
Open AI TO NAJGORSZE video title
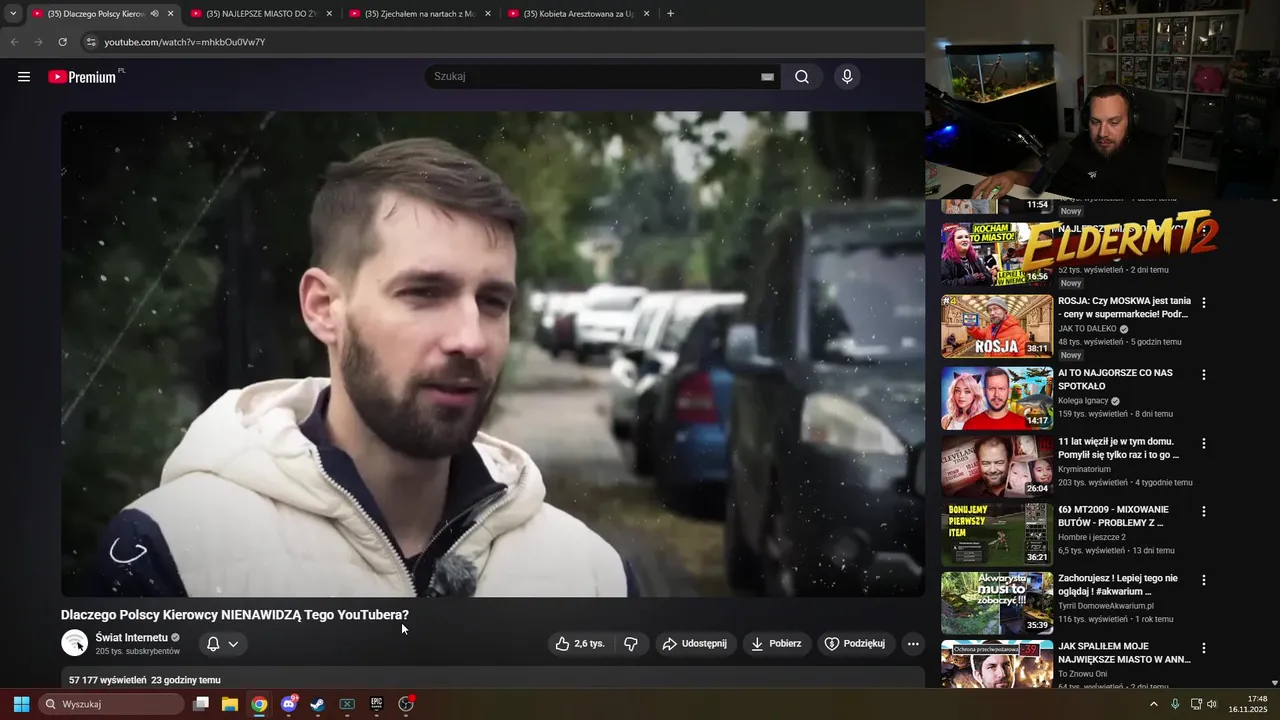click(1115, 379)
